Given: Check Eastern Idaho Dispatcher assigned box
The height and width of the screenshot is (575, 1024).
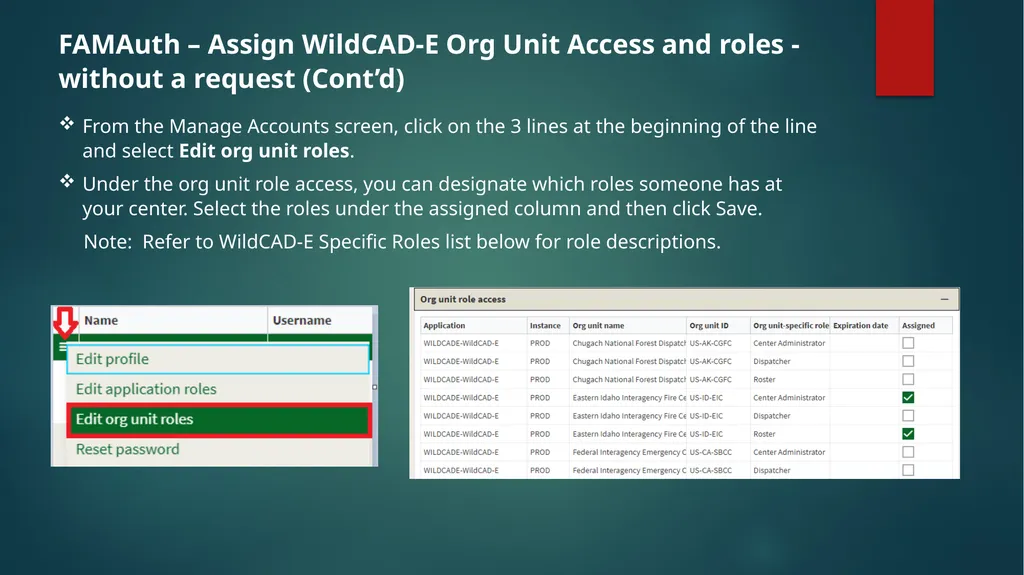Looking at the screenshot, I should point(908,416).
